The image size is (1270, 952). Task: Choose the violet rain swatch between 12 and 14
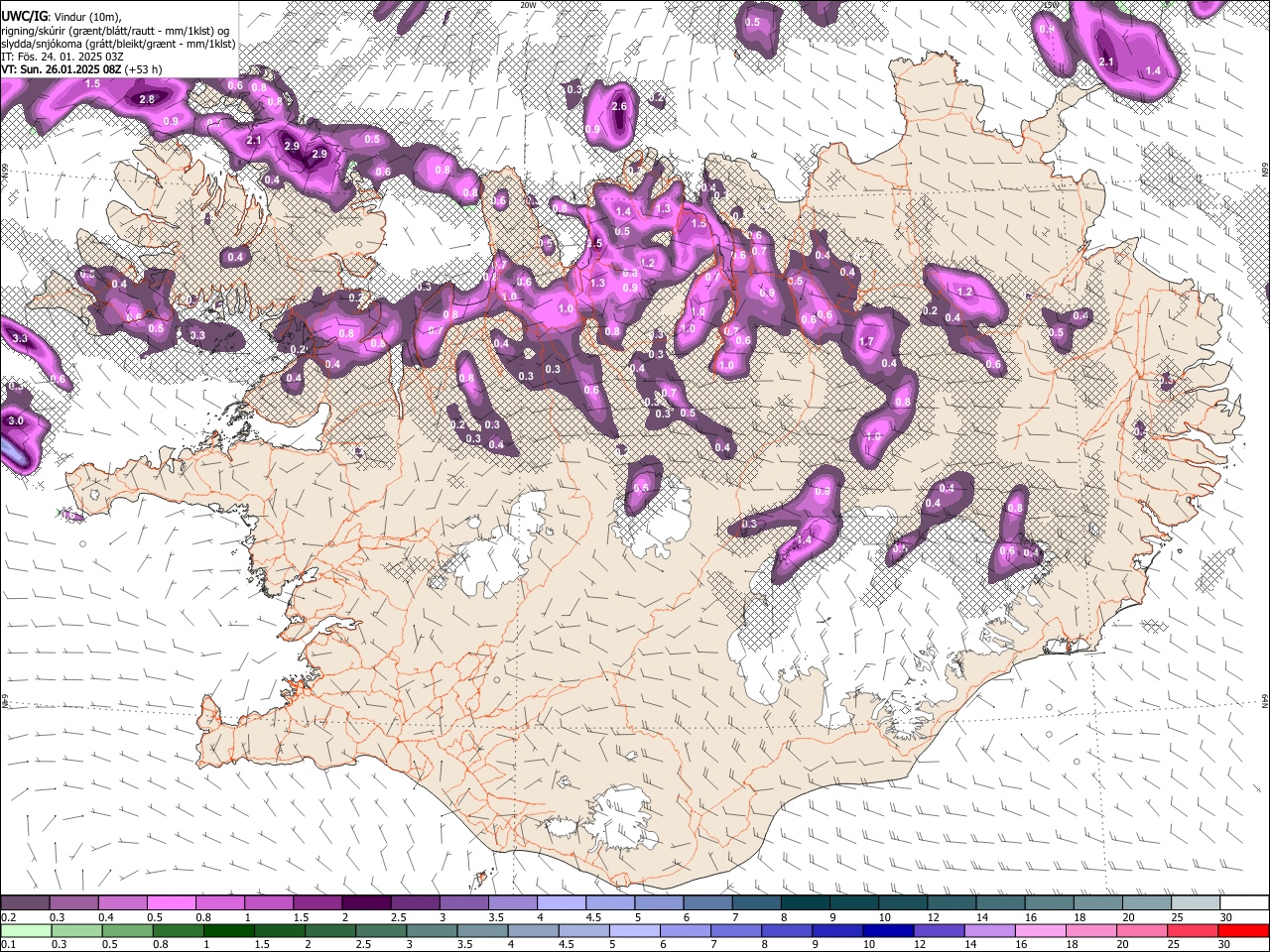point(938,930)
